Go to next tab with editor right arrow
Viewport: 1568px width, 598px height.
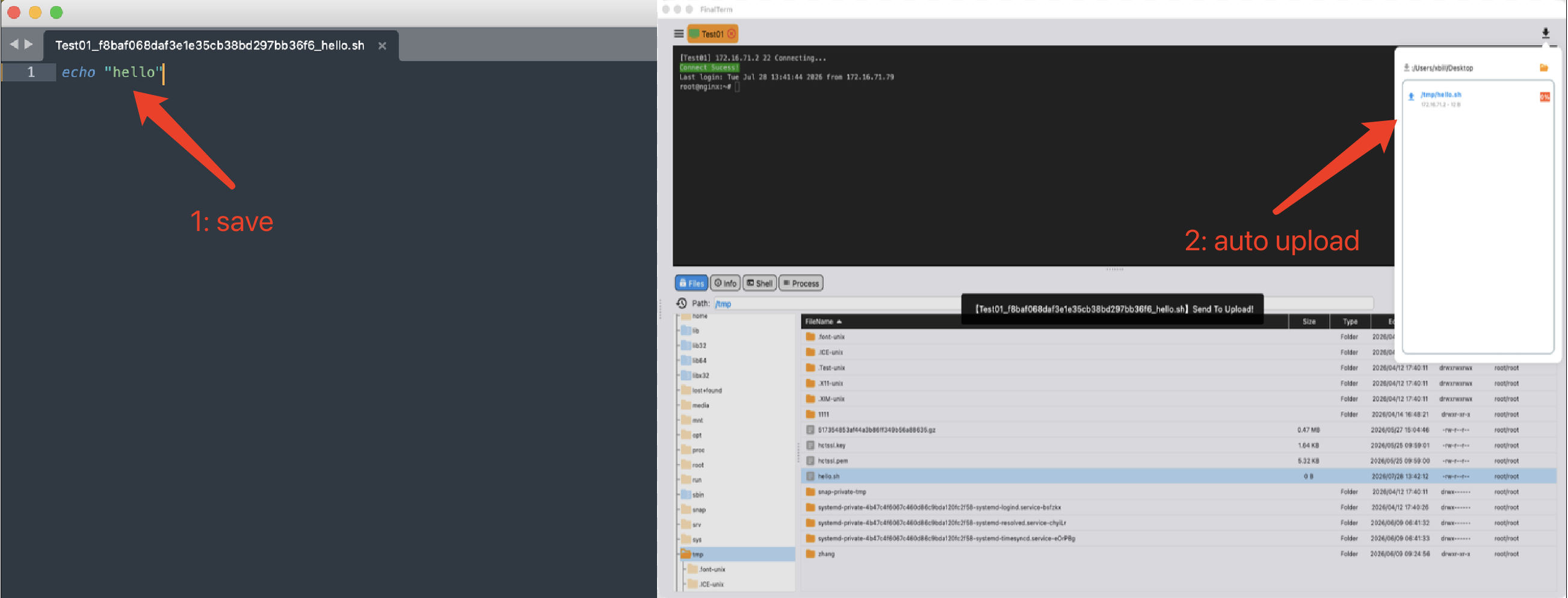(29, 45)
